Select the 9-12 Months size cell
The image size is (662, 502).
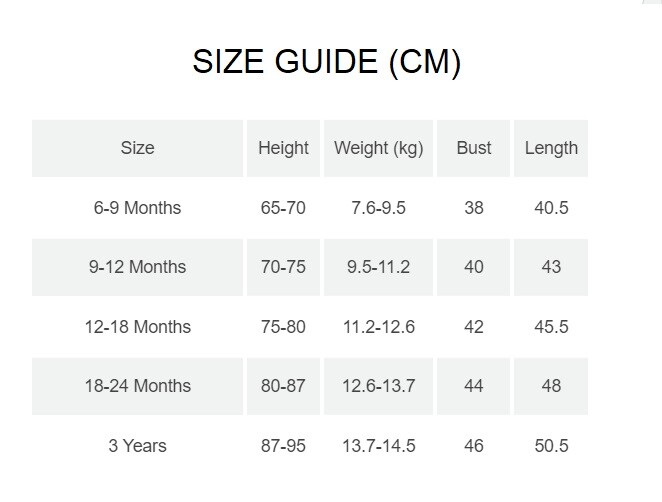(137, 267)
